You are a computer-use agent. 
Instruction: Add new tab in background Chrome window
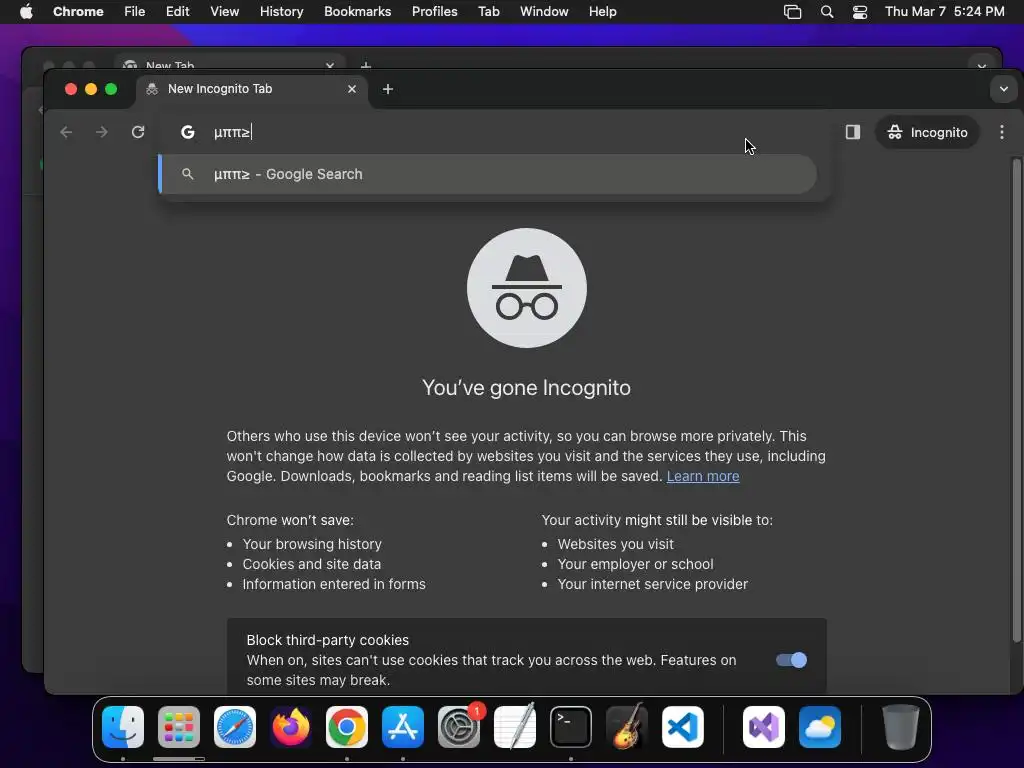(366, 65)
